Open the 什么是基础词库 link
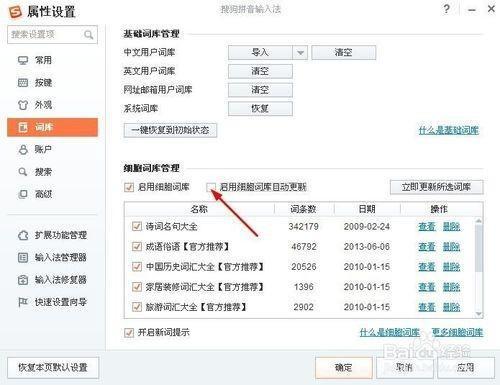The width and height of the screenshot is (500, 385). [x=449, y=130]
